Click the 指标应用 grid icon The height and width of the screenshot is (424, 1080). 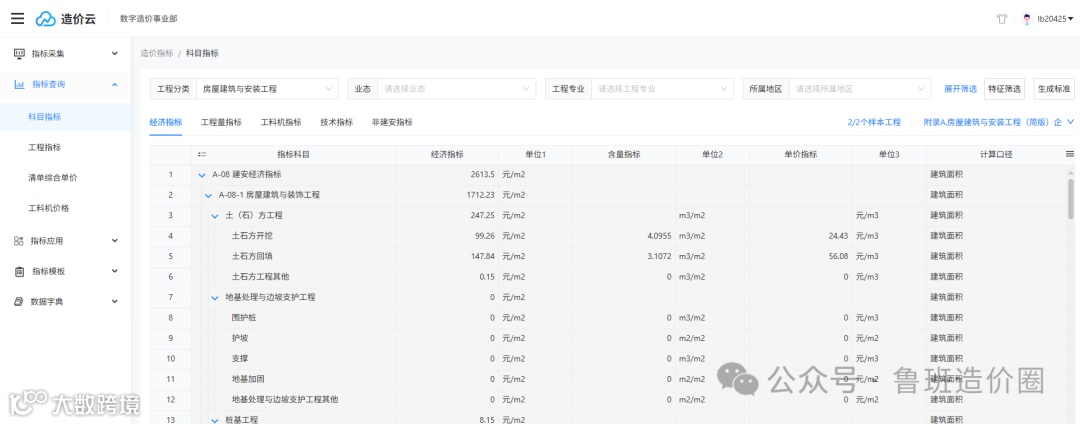point(19,241)
